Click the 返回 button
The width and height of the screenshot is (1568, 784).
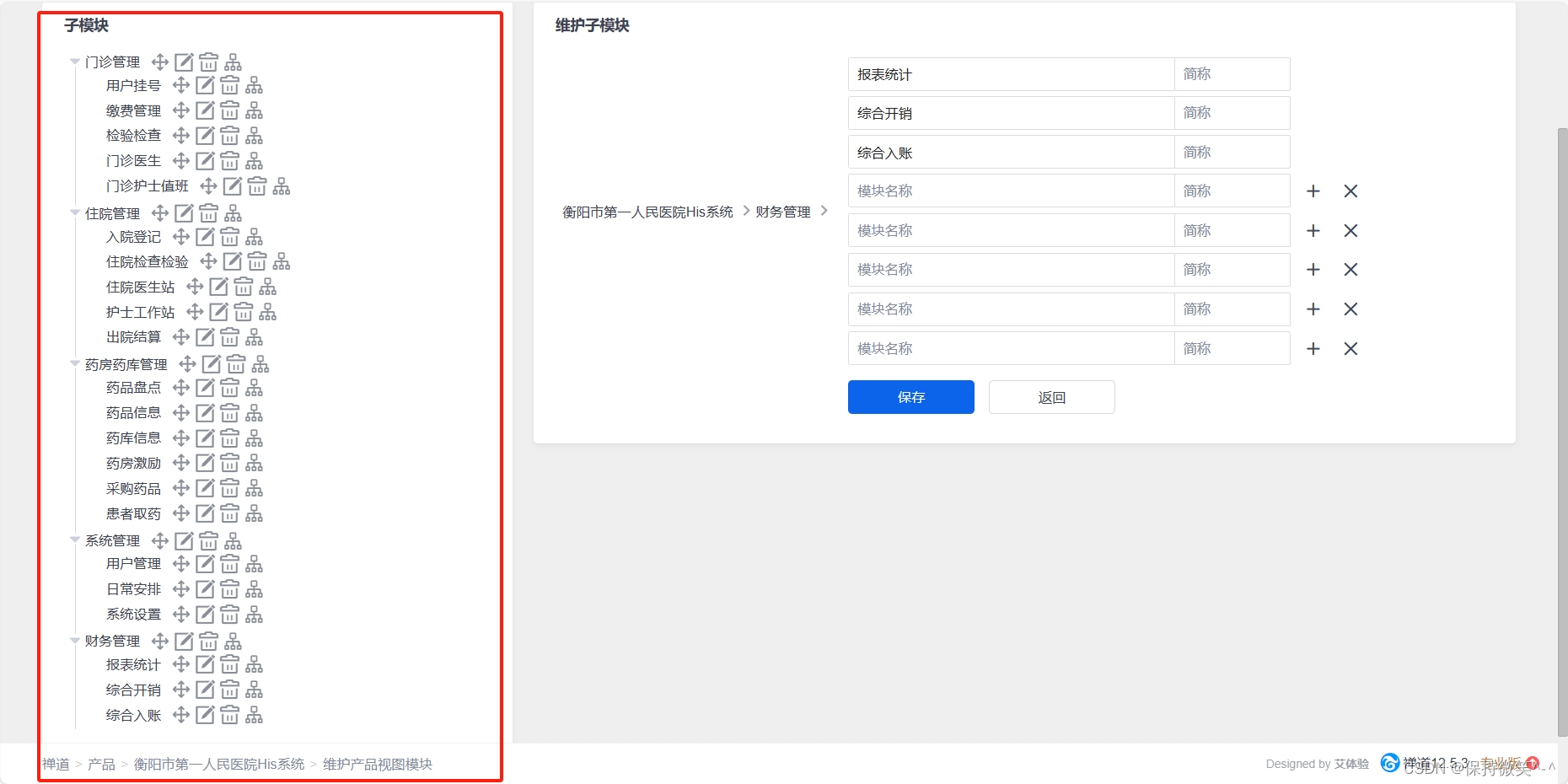1051,397
